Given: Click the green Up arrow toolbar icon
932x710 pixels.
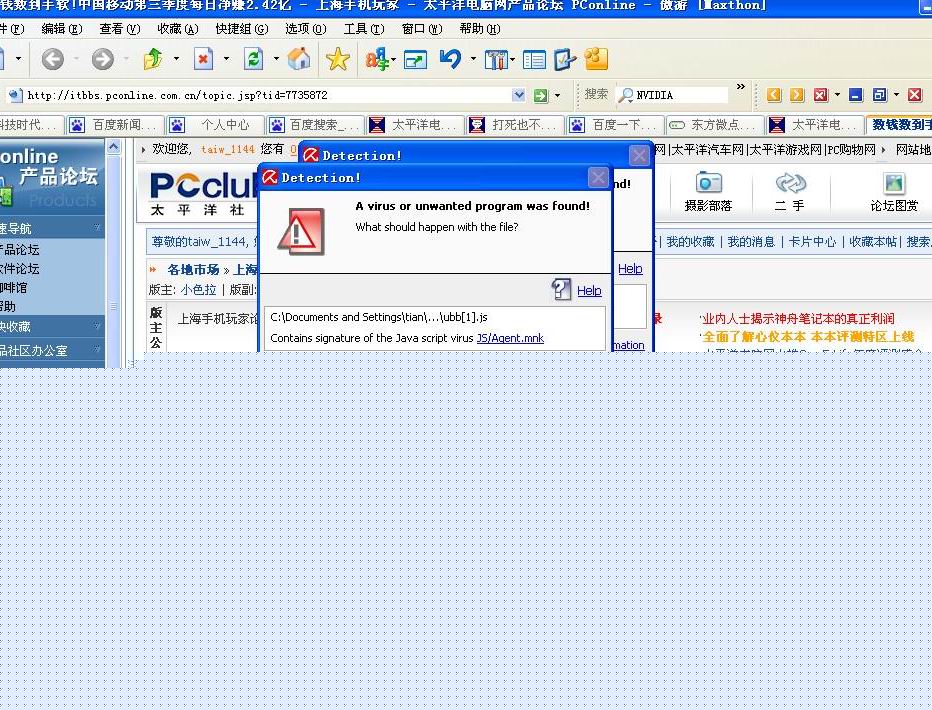Looking at the screenshot, I should point(153,59).
